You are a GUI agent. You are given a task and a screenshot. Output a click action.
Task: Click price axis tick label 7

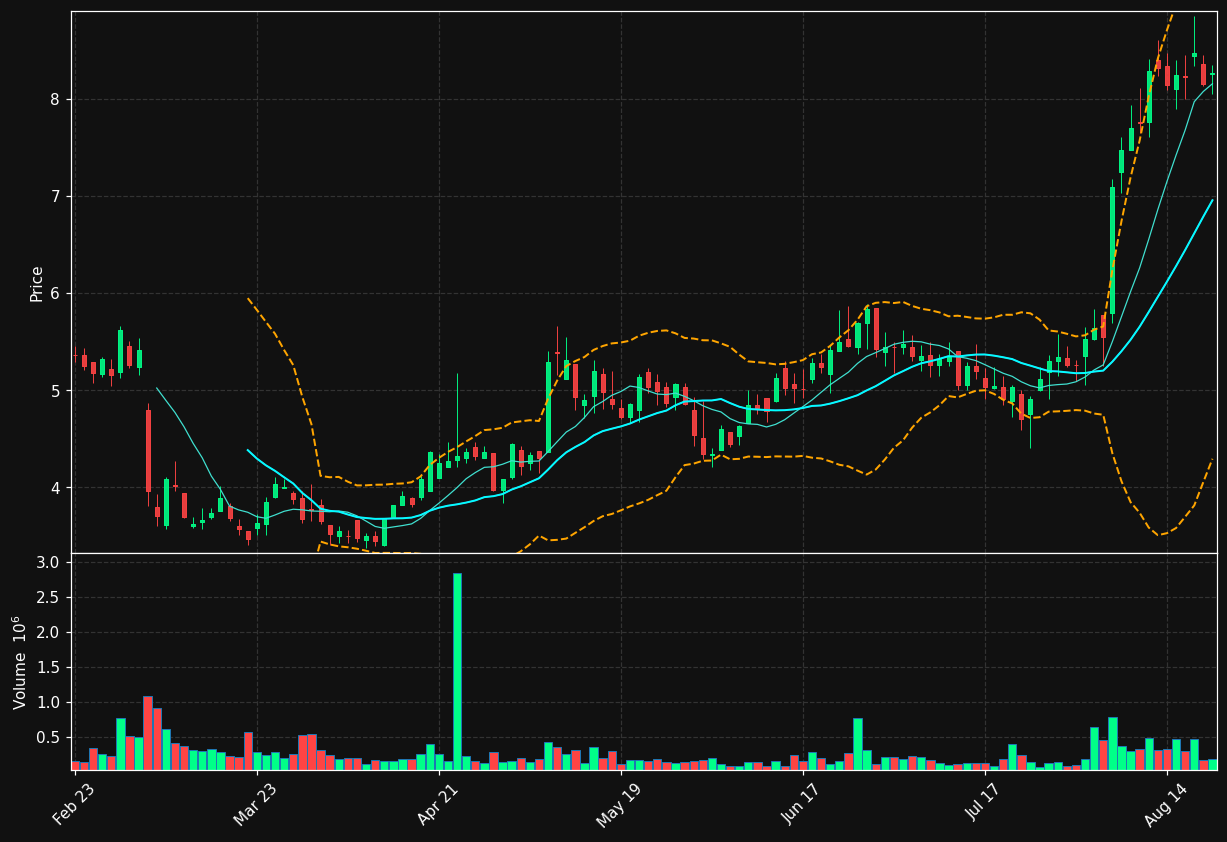click(56, 196)
